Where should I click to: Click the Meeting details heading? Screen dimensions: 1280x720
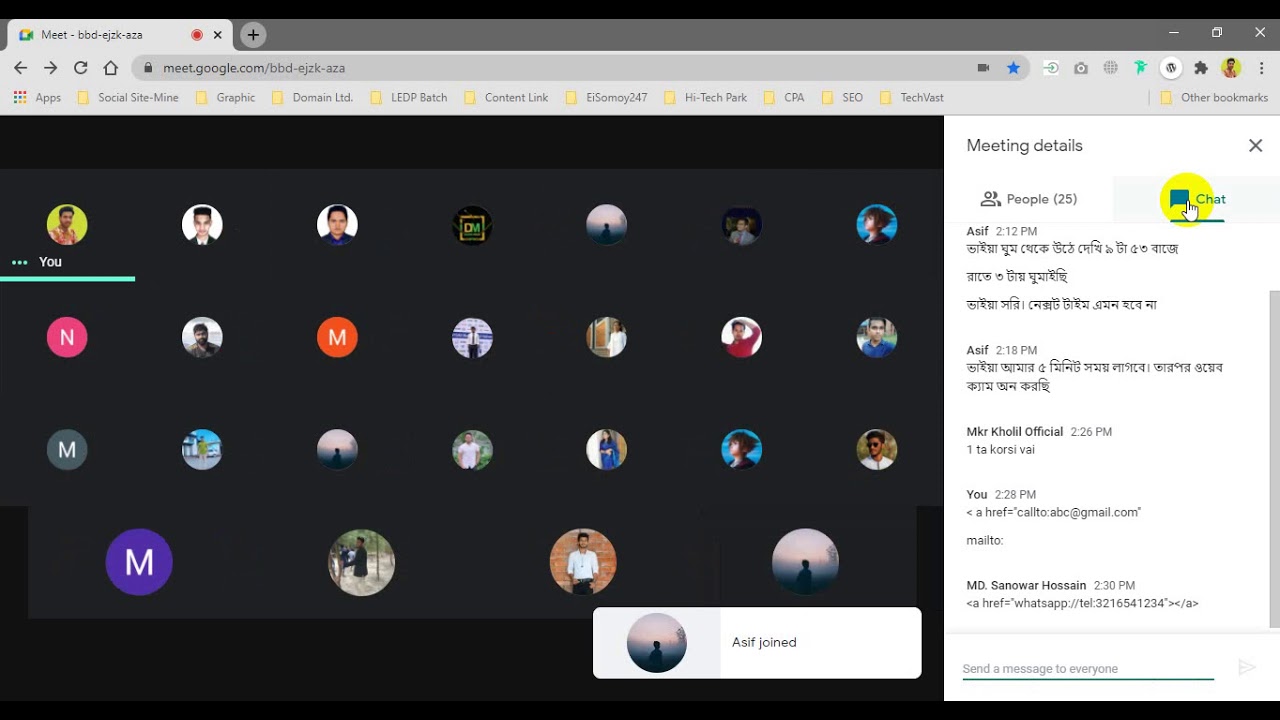pos(1024,146)
